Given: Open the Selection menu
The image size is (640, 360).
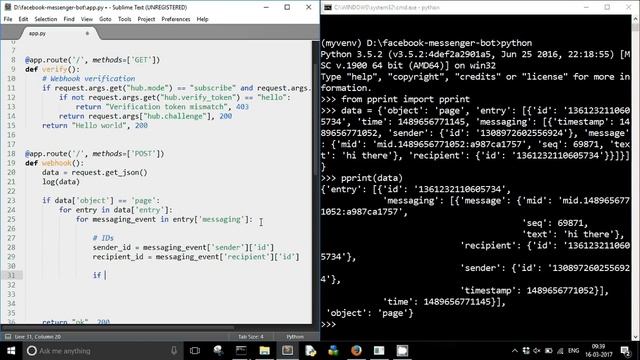Looking at the screenshot, I should click(x=46, y=19).
